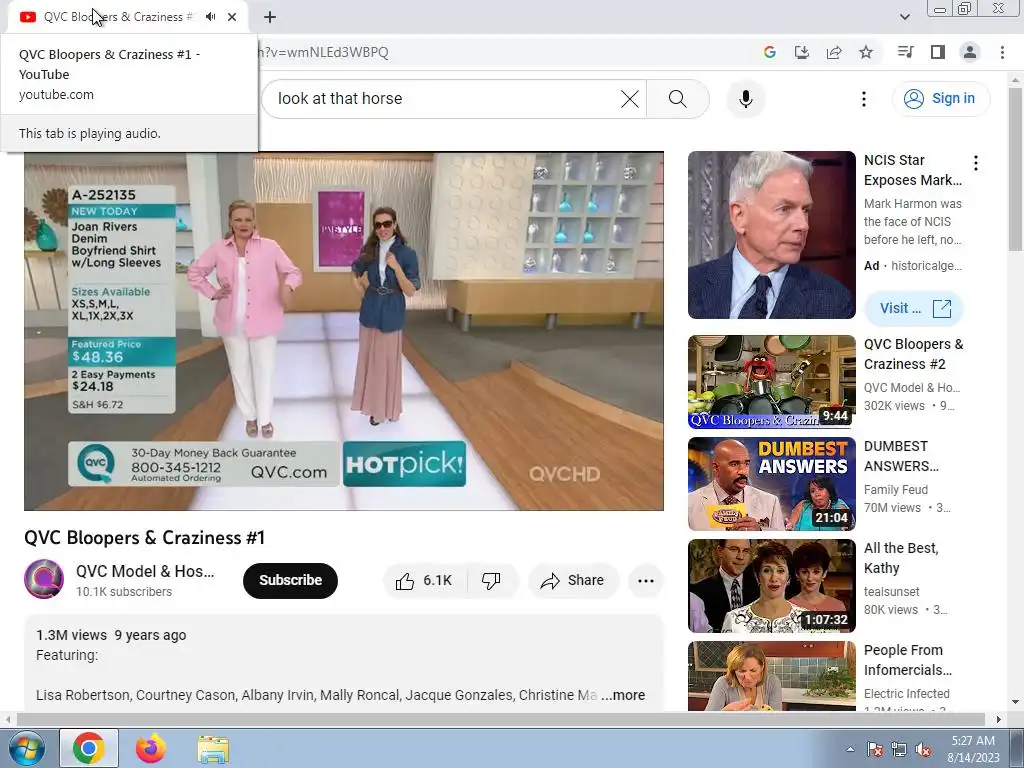Open the clock showing 5:27 AM
Viewport: 1024px width, 768px height.
(x=973, y=749)
